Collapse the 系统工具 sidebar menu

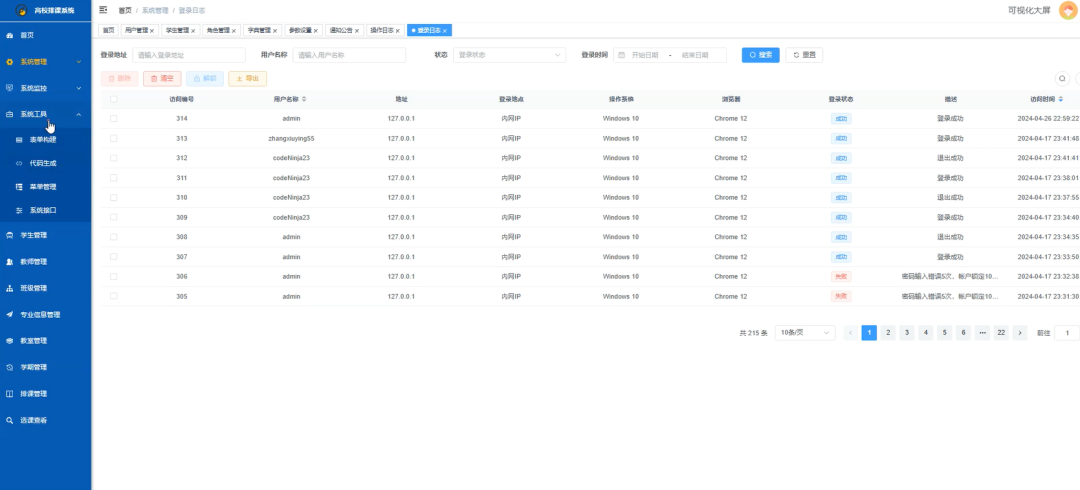[x=45, y=114]
